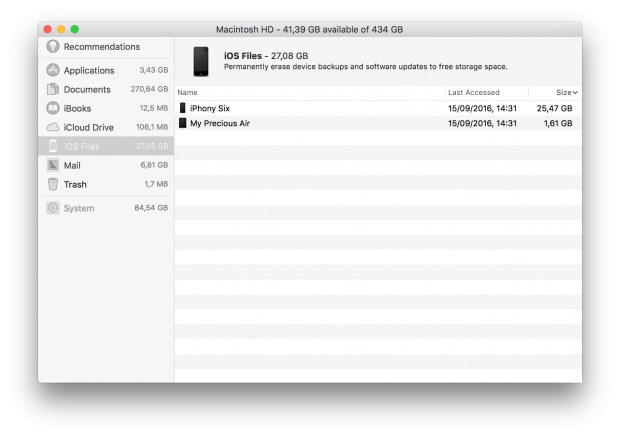Click the System 84,54 GB size
This screenshot has width=620, height=437.
pos(151,208)
